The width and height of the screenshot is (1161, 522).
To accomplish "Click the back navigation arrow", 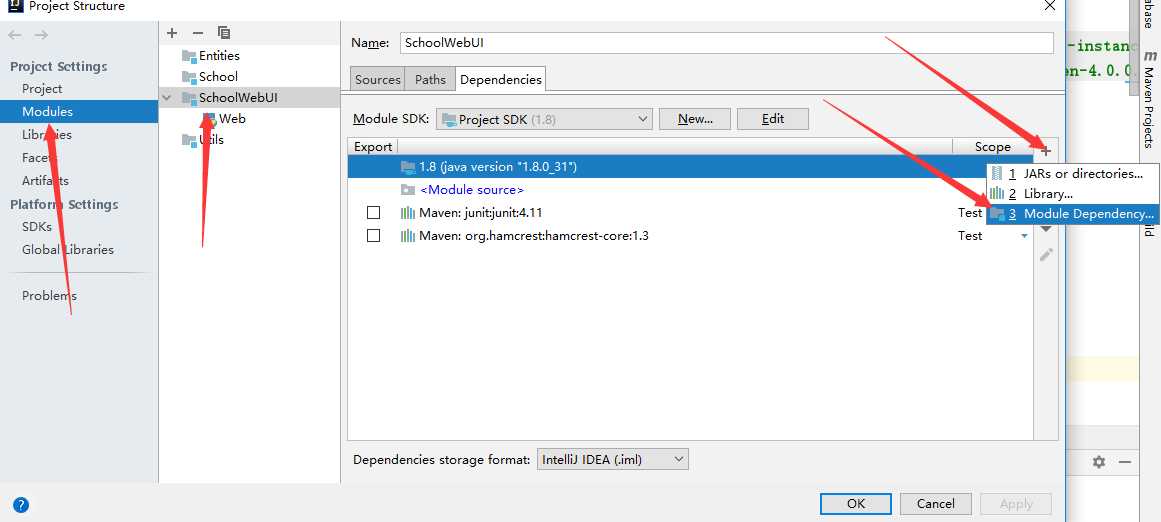I will pyautogui.click(x=16, y=35).
